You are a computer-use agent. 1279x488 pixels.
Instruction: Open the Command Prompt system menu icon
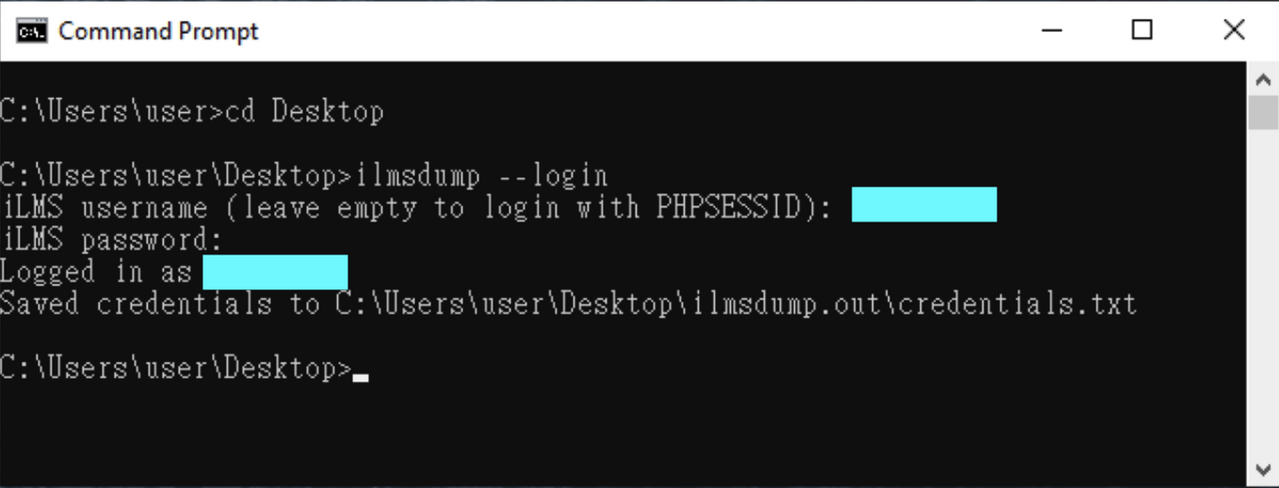[x=31, y=31]
